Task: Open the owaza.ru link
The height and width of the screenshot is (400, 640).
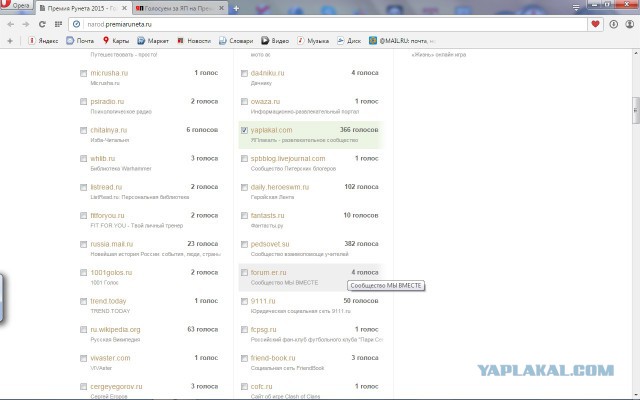Action: click(x=265, y=101)
